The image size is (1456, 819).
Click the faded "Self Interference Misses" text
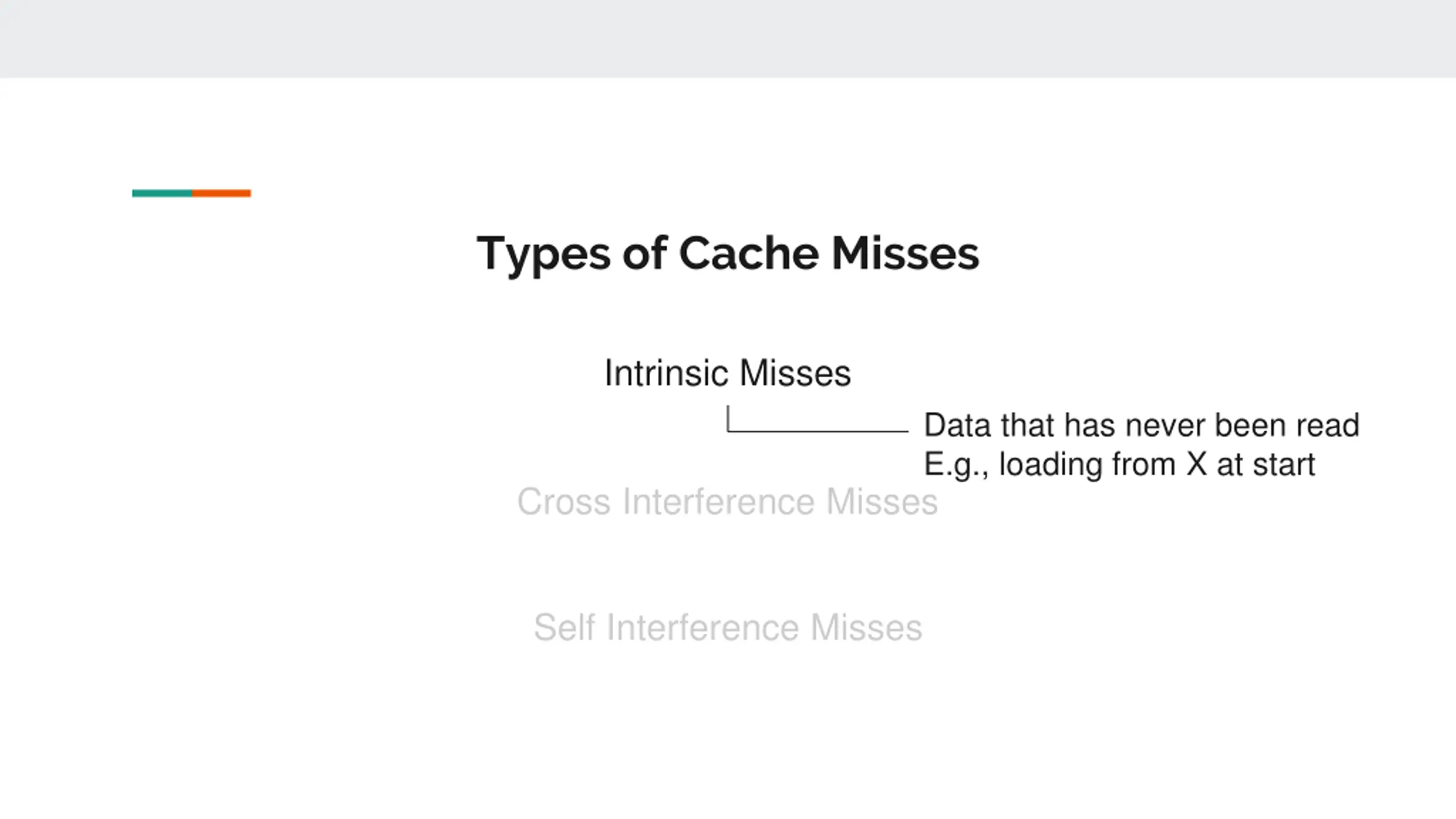coord(728,627)
